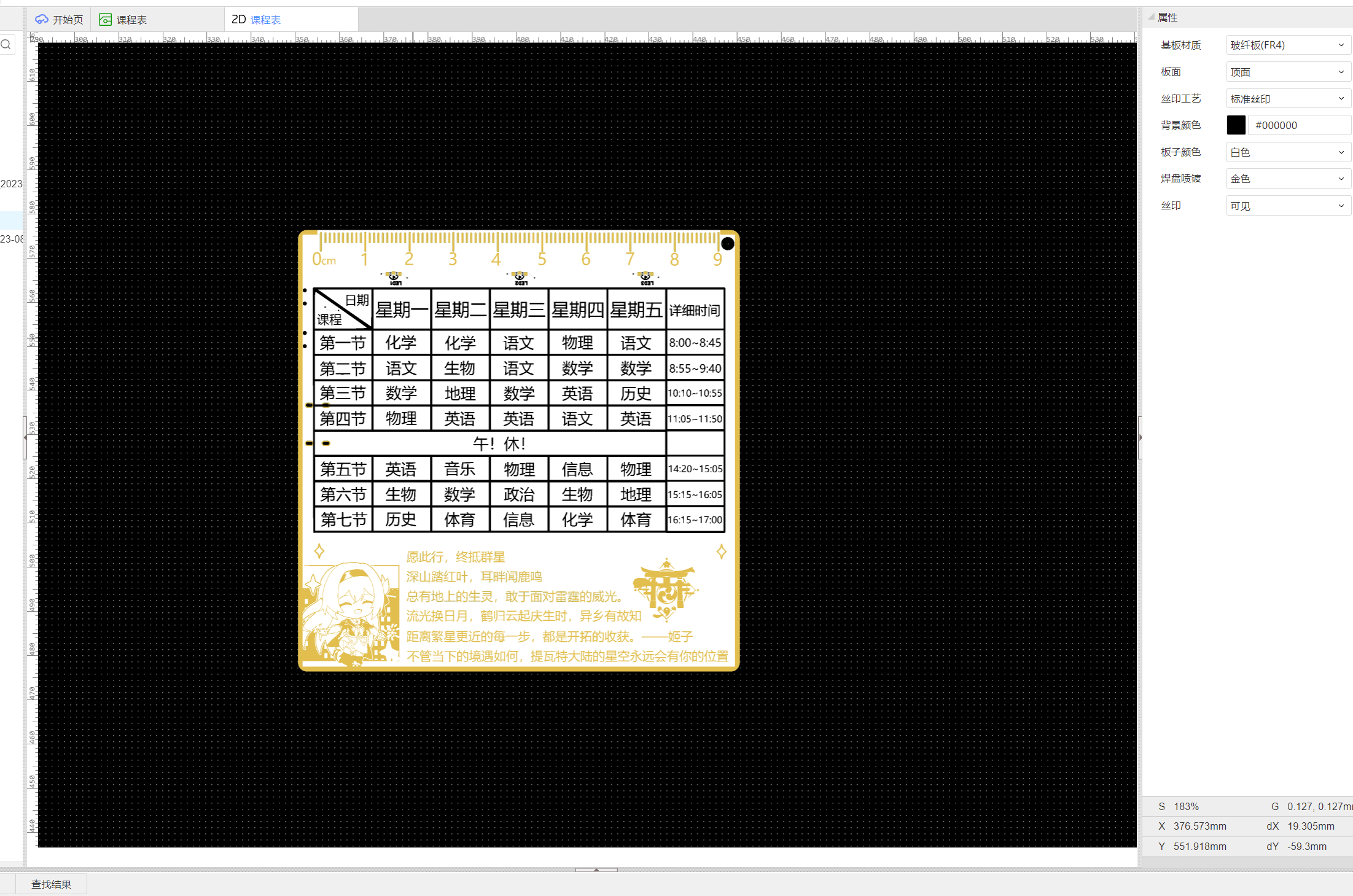Toggle 丝印 visibility dropdown showing 可见
Screen dimensions: 1353x896
click(1287, 206)
